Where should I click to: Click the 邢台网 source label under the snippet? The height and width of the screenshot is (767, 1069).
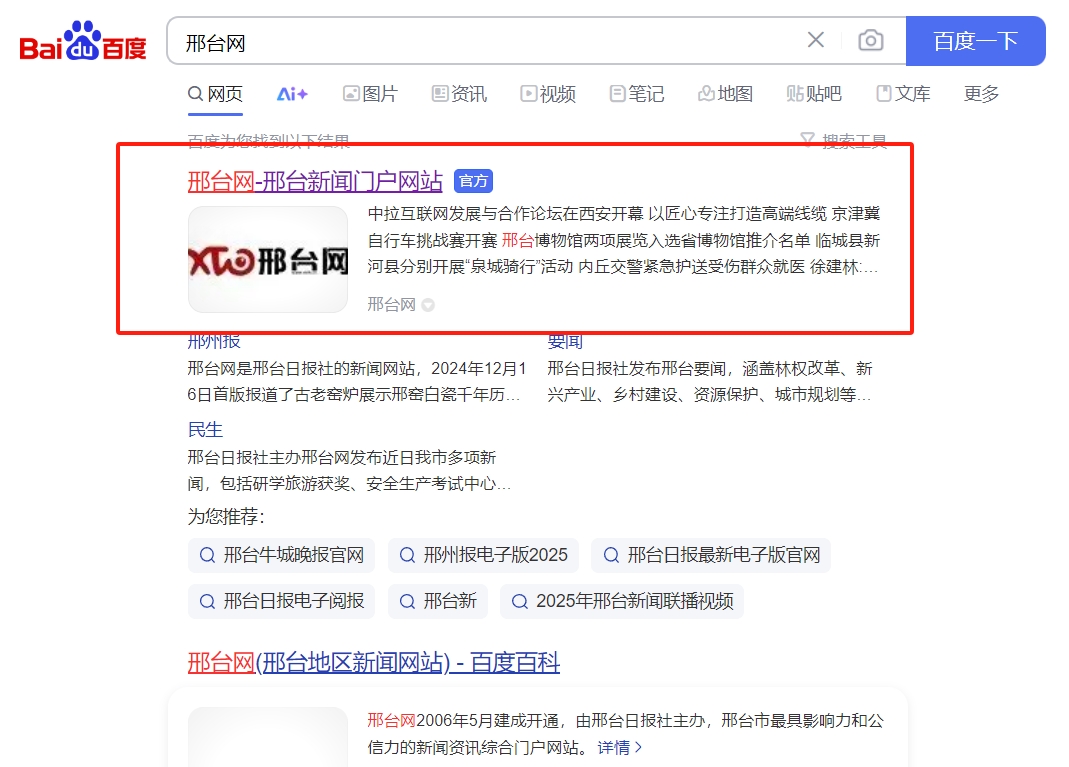pos(391,304)
